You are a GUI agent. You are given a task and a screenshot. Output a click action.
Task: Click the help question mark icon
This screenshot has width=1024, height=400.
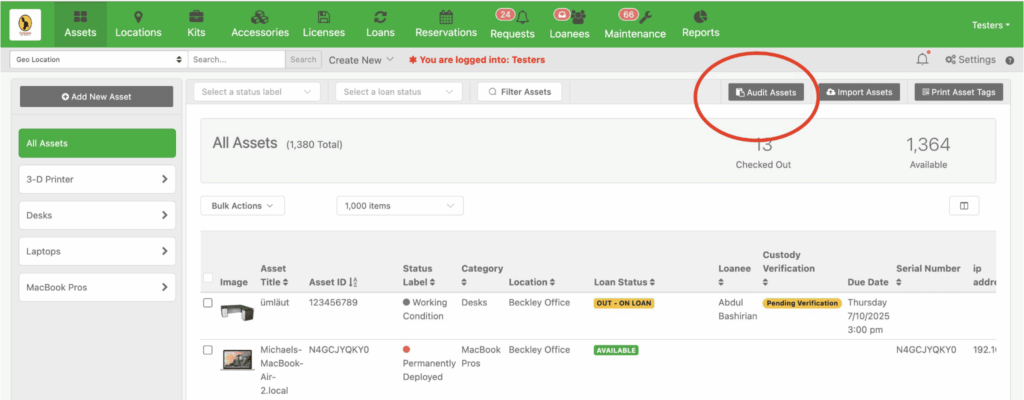click(x=1010, y=60)
